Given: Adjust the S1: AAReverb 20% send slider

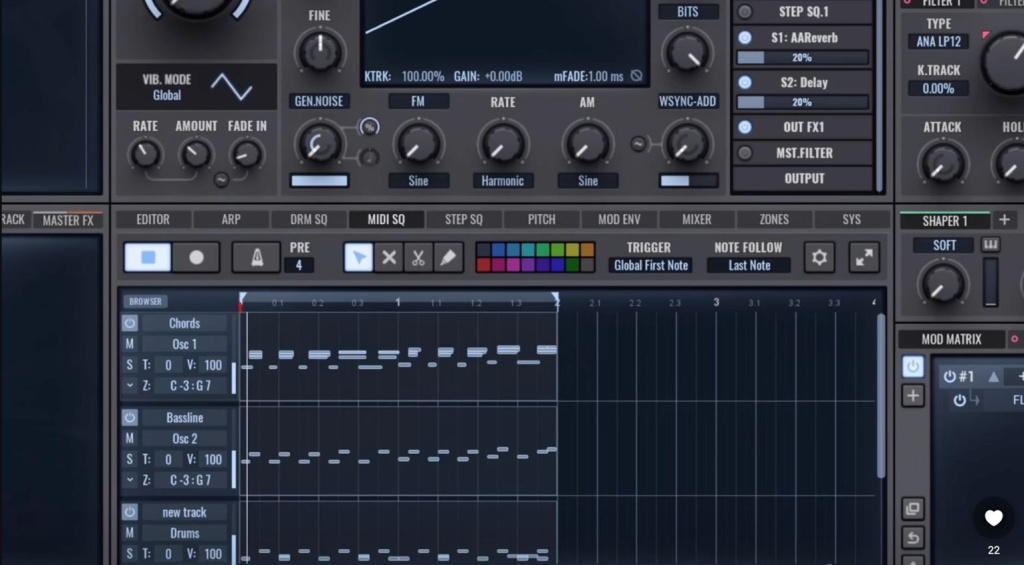Looking at the screenshot, I should pyautogui.click(x=803, y=57).
